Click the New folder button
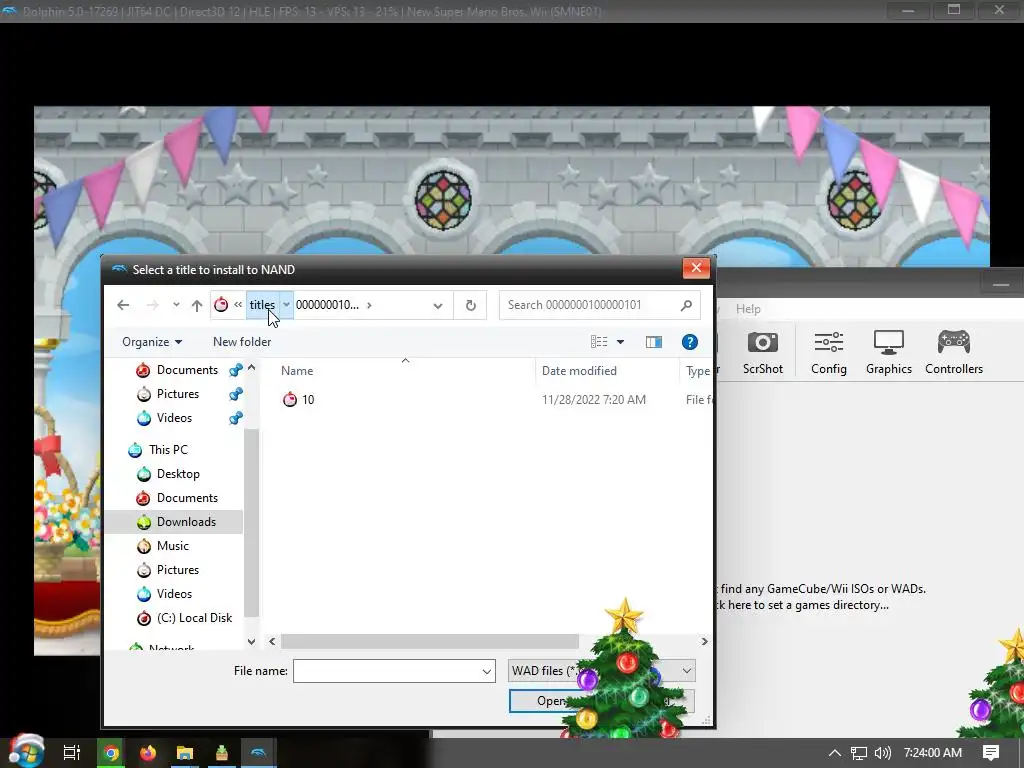1024x768 pixels. click(242, 342)
